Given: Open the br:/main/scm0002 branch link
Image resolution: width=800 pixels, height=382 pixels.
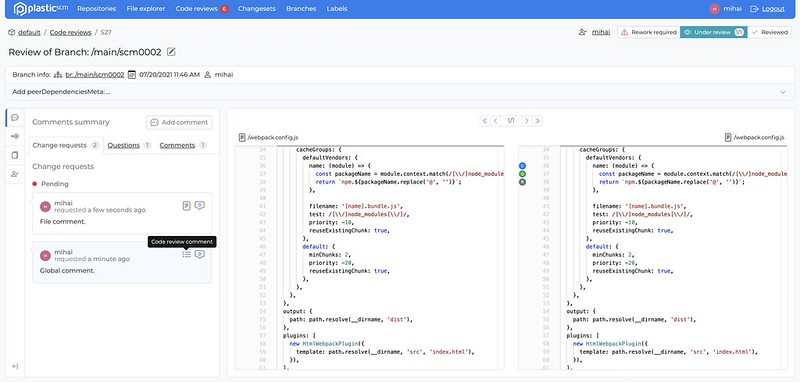Looking at the screenshot, I should [95, 74].
